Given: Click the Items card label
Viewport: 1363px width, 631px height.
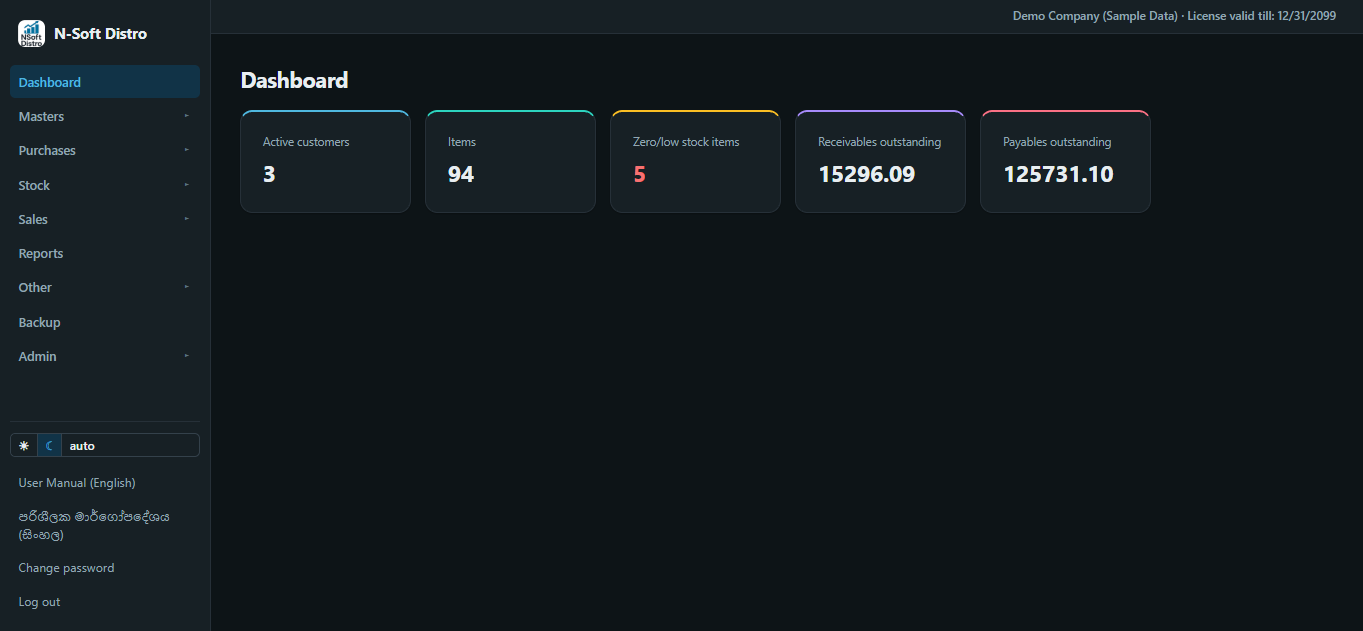Looking at the screenshot, I should [462, 142].
